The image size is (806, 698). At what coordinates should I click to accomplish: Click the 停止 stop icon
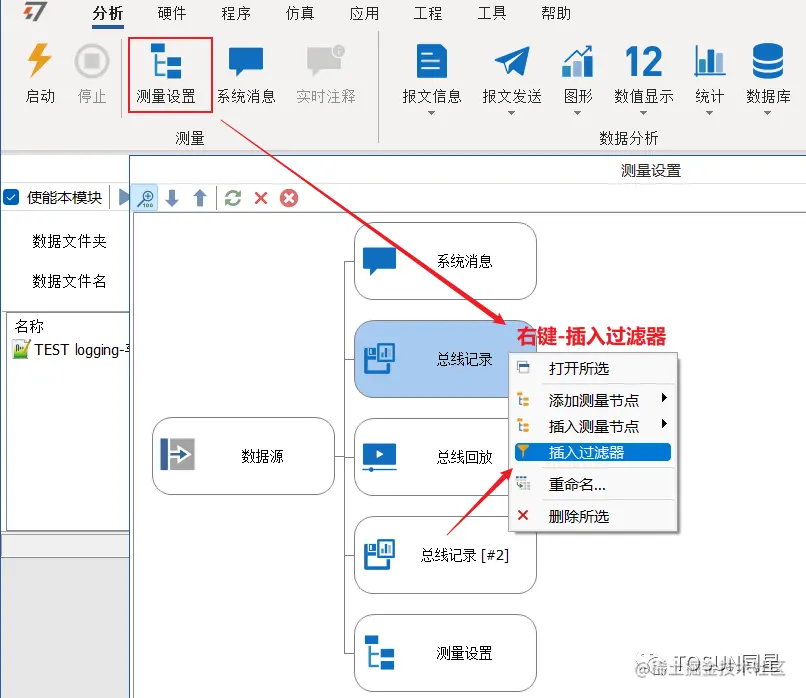(x=92, y=61)
